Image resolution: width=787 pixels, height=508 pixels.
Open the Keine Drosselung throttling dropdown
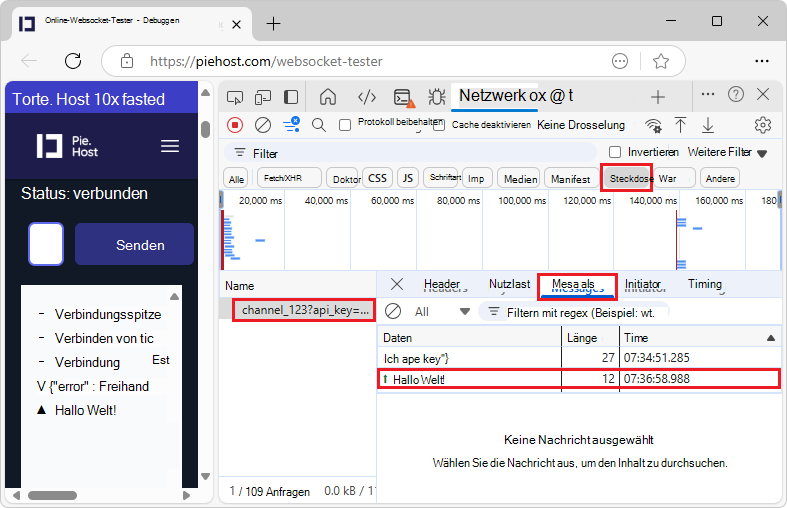coord(580,125)
